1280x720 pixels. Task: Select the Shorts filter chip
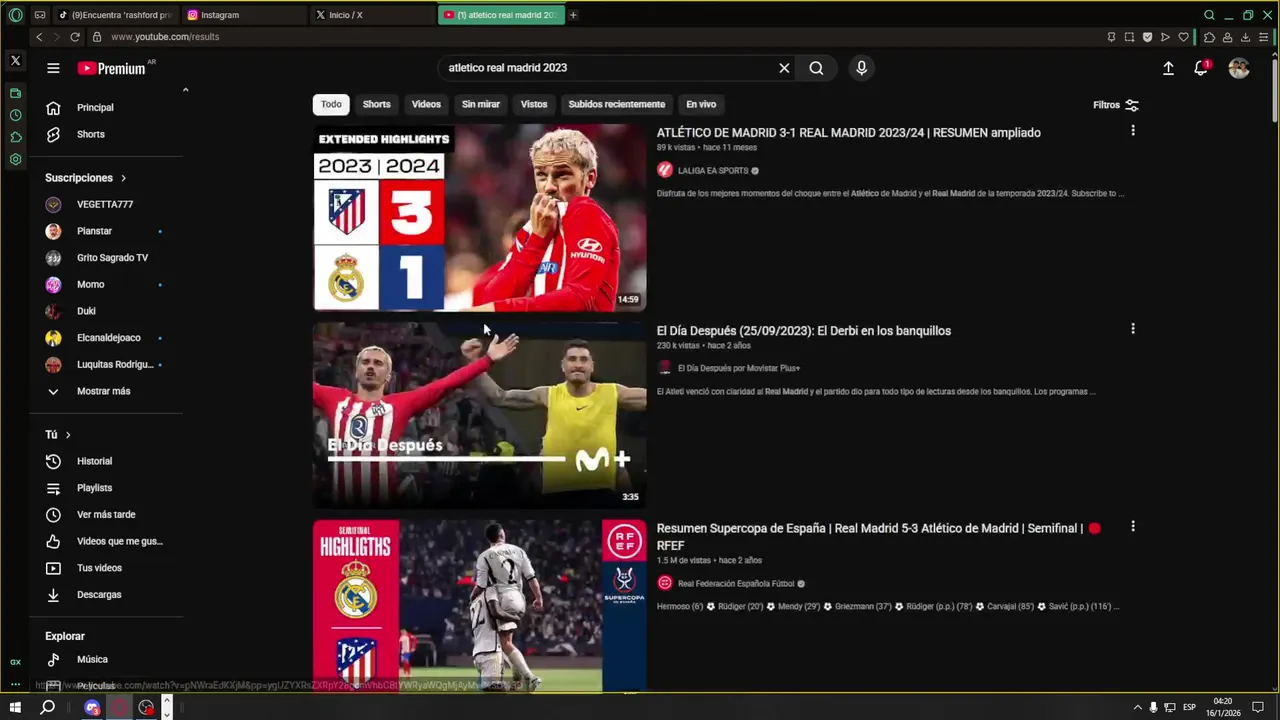[x=377, y=104]
